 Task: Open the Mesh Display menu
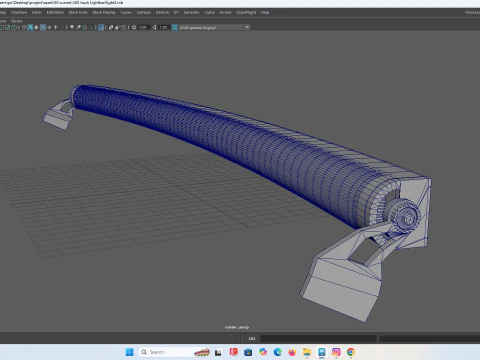[104, 12]
